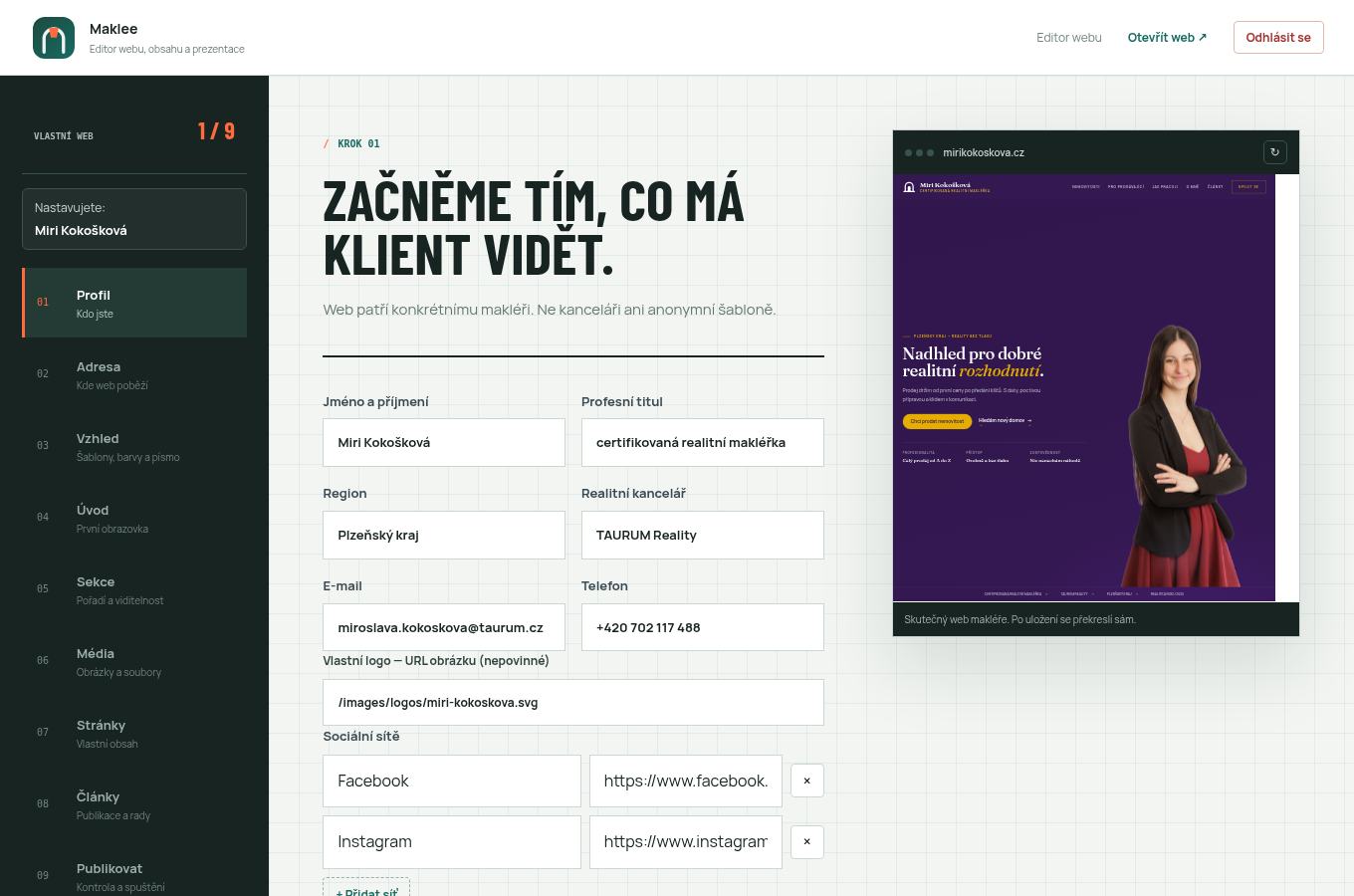Image resolution: width=1354 pixels, height=896 pixels.
Task: Select the Sekce step
Action: [134, 589]
